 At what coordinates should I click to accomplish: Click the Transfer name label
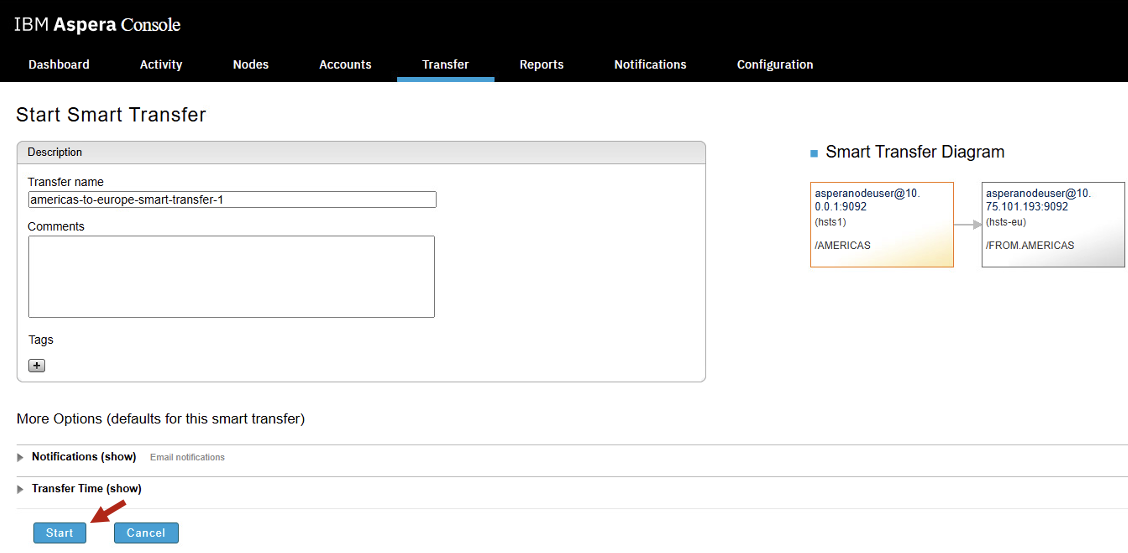click(65, 182)
